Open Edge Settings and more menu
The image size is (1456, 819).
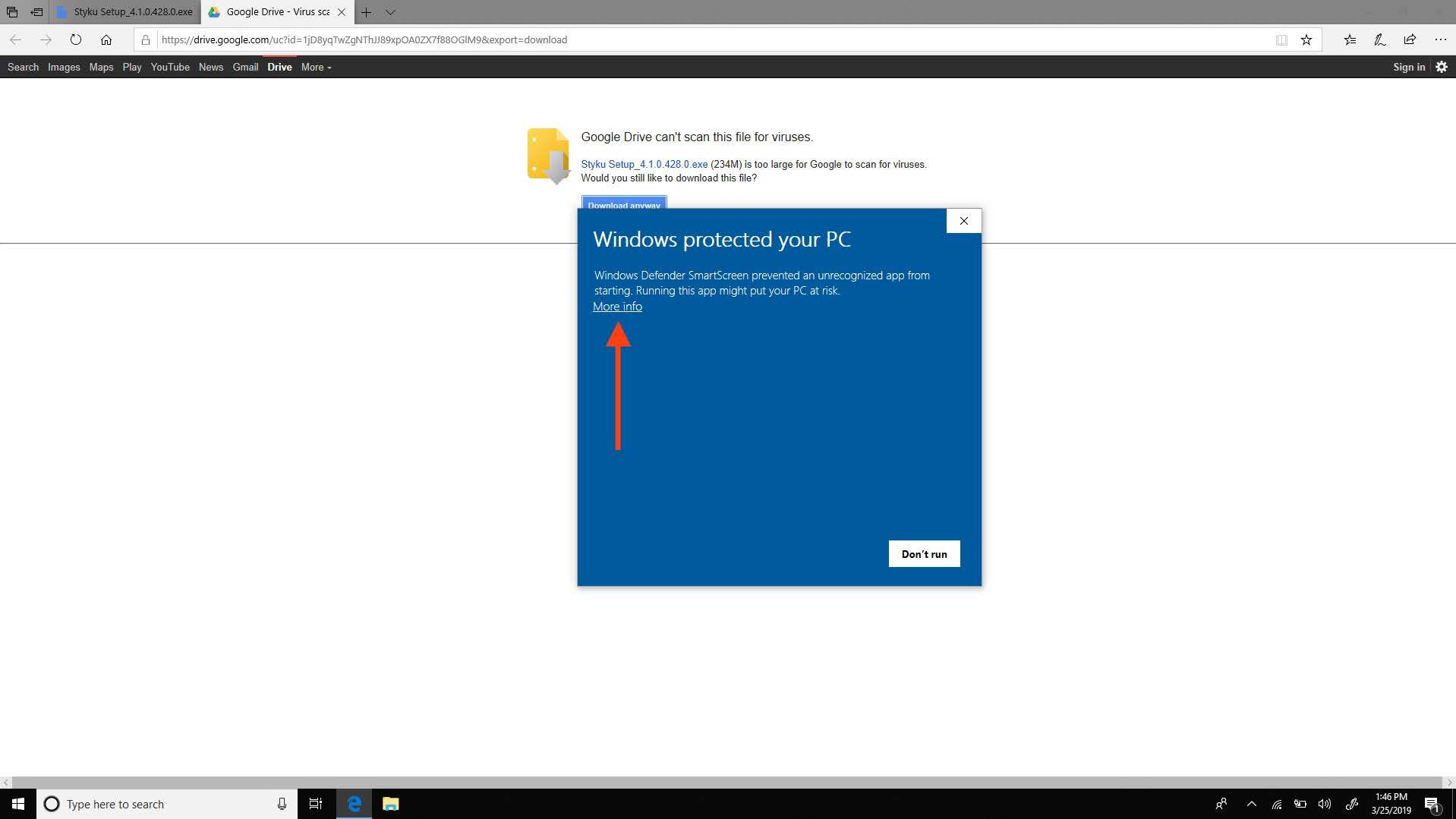[x=1440, y=39]
